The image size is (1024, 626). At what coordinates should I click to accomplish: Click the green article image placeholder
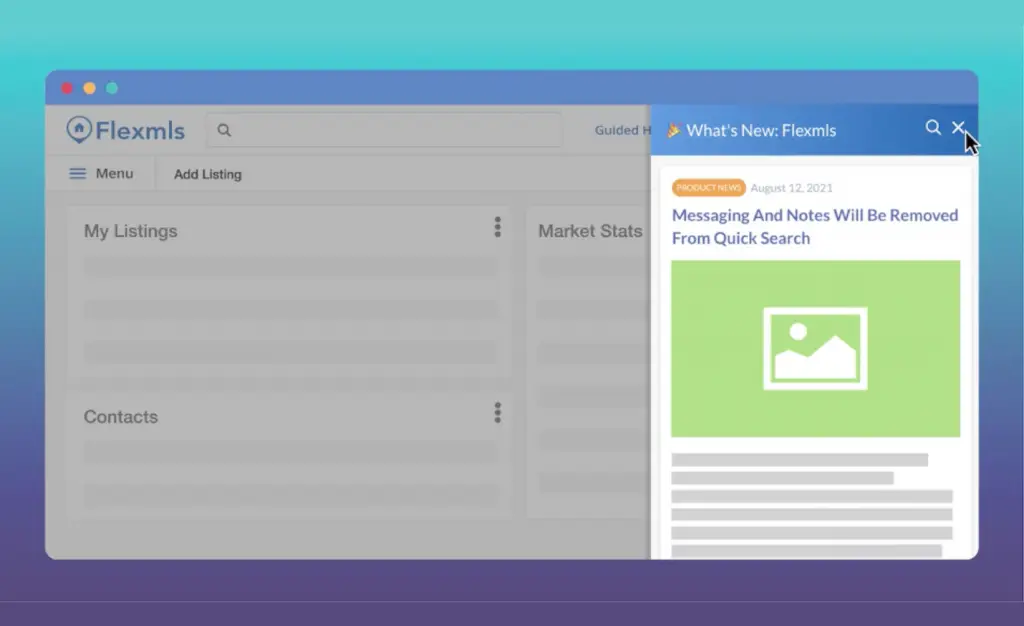coord(815,349)
